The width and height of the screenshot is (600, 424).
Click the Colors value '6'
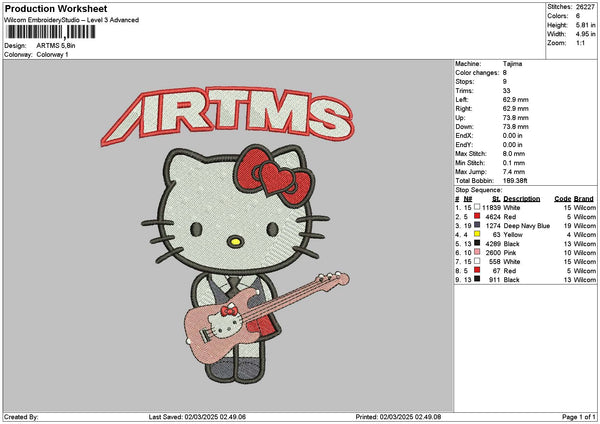click(577, 16)
